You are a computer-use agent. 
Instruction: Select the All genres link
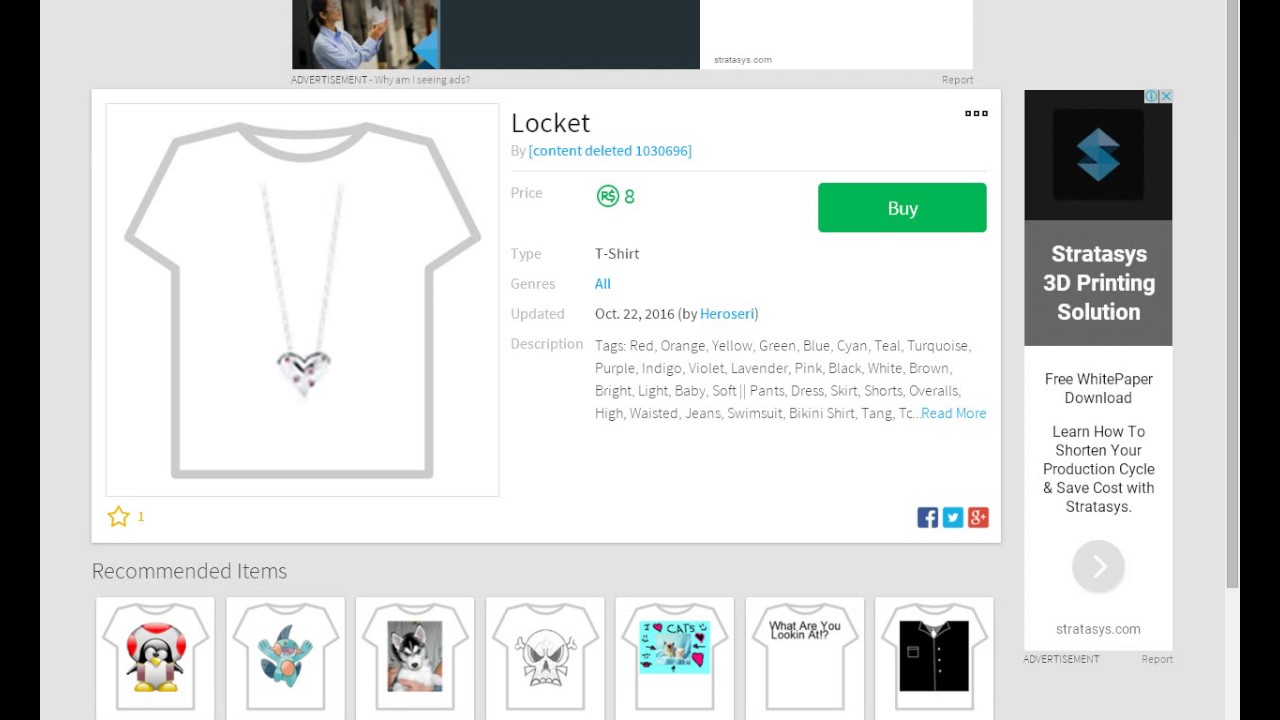pyautogui.click(x=603, y=284)
